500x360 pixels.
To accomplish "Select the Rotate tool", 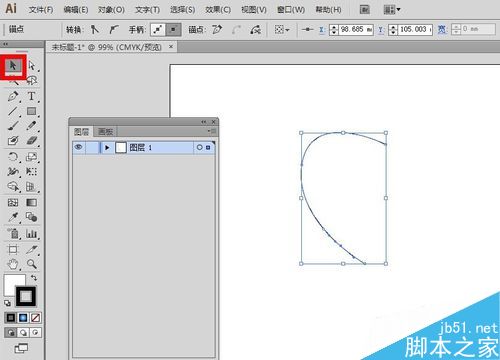I will click(13, 157).
